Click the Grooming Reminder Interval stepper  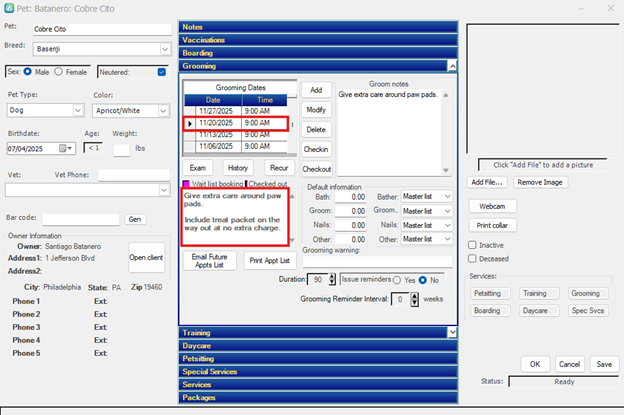[414, 299]
